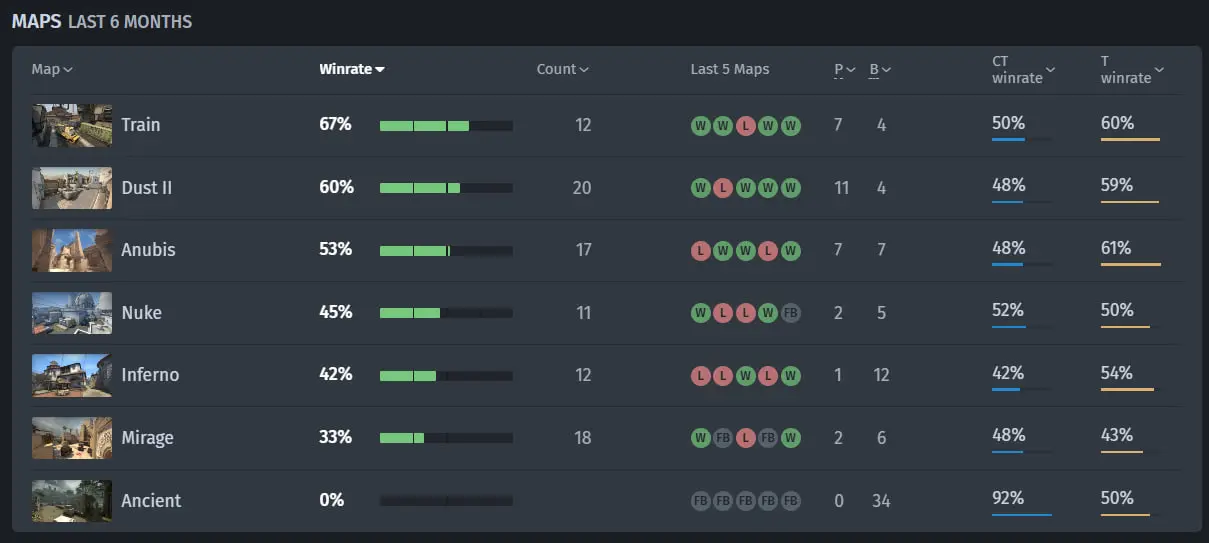Screen dimensions: 1209x543
Task: Click the last FB badge in Ancient row
Action: [x=790, y=501]
